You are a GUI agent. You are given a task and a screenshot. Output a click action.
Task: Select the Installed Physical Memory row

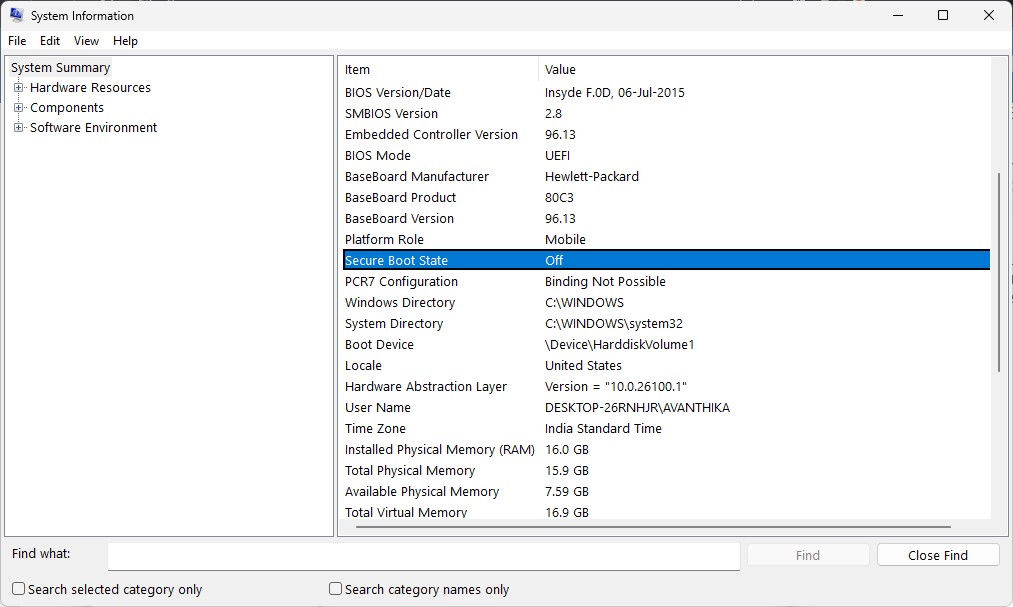coord(440,449)
